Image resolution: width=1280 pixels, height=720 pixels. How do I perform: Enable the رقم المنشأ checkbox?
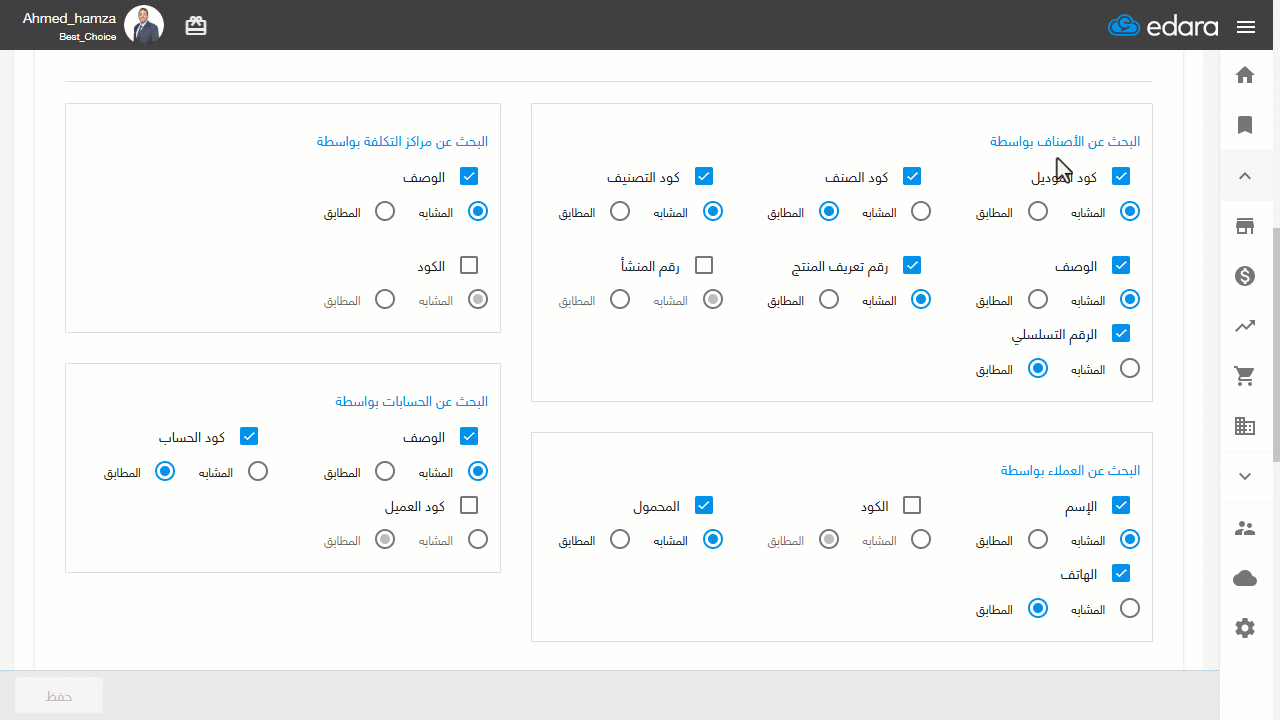[704, 265]
